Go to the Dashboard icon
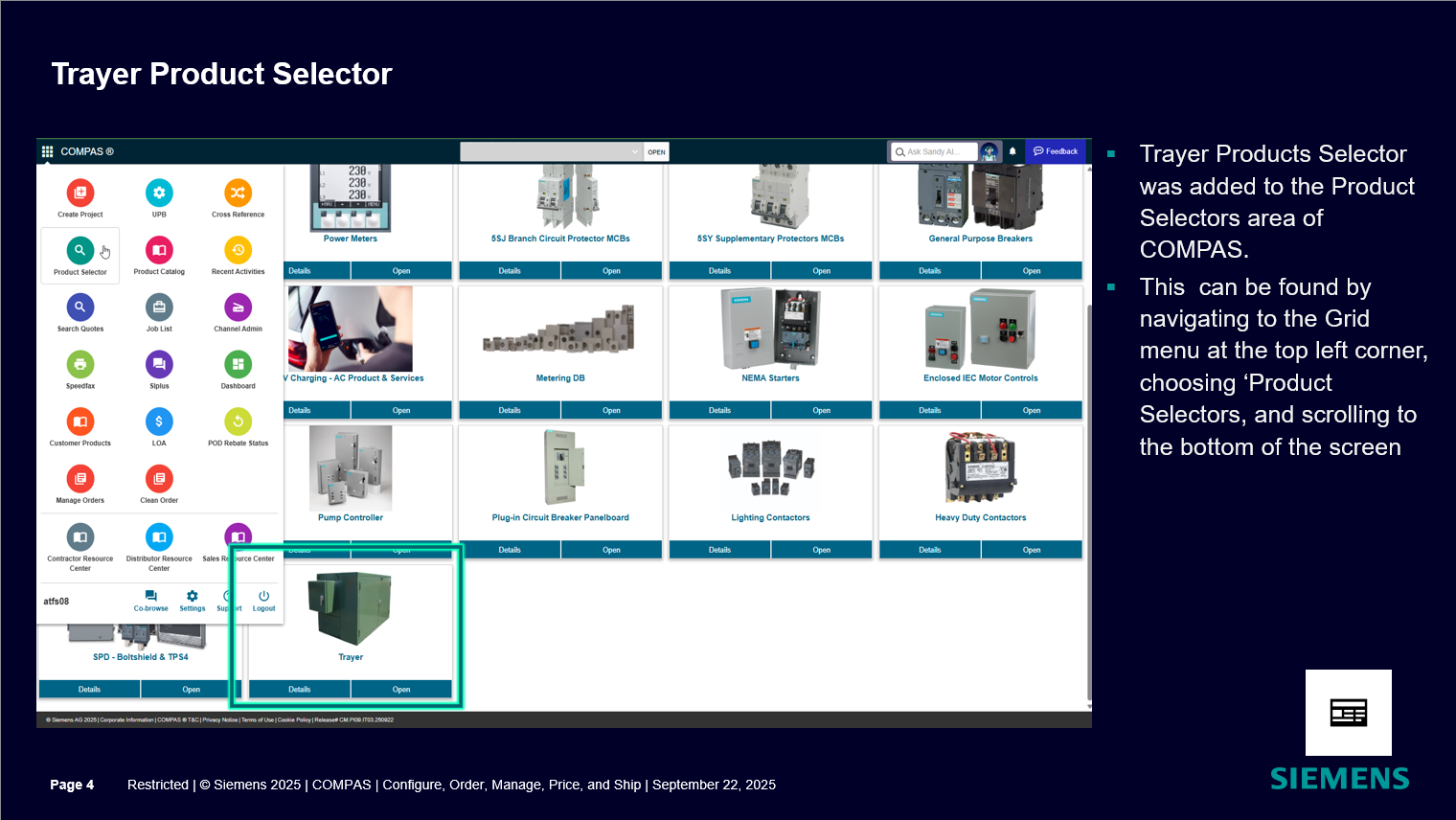 tap(238, 364)
